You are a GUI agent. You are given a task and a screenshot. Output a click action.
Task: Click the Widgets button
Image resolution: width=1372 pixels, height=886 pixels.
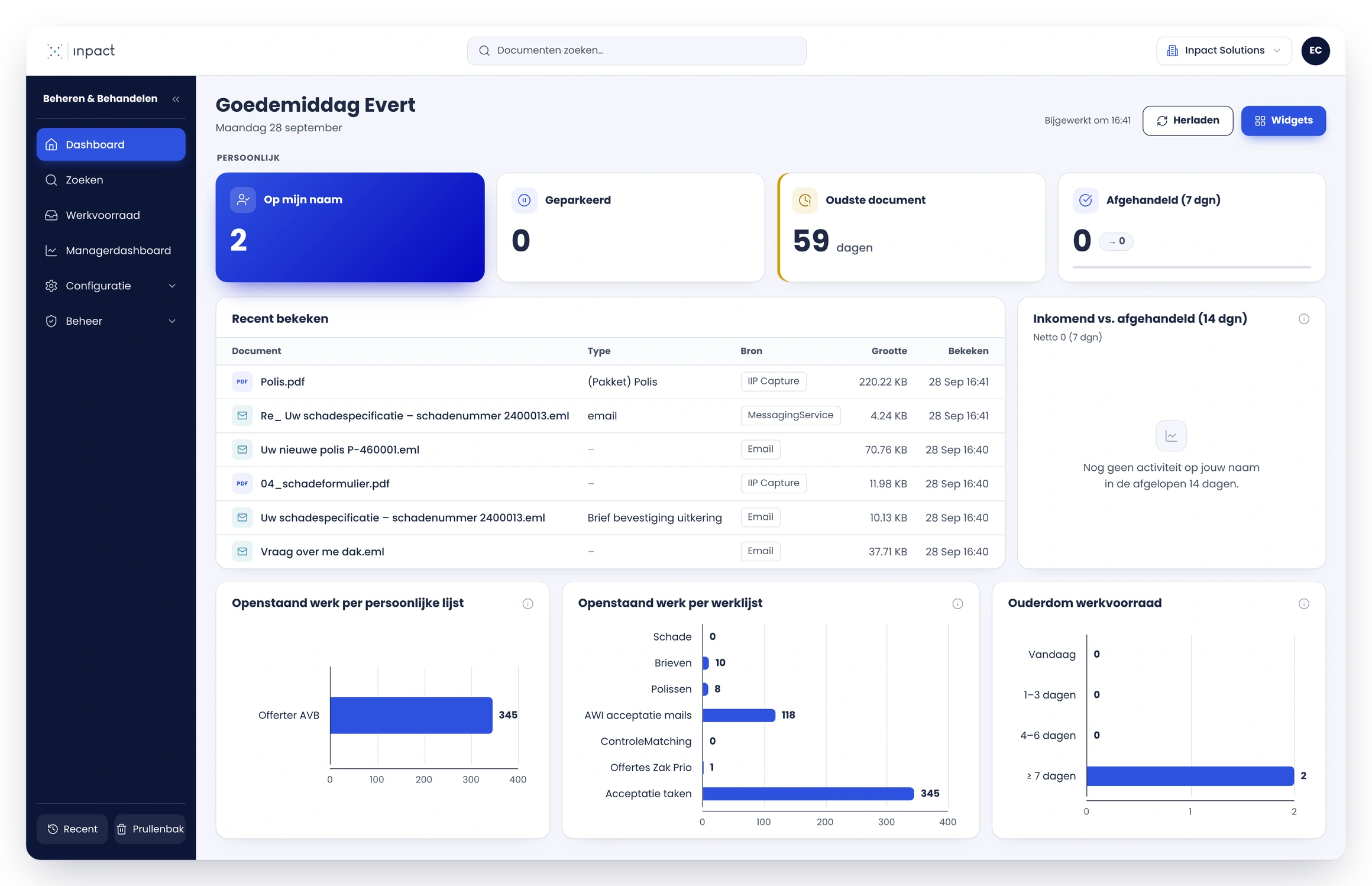tap(1283, 121)
